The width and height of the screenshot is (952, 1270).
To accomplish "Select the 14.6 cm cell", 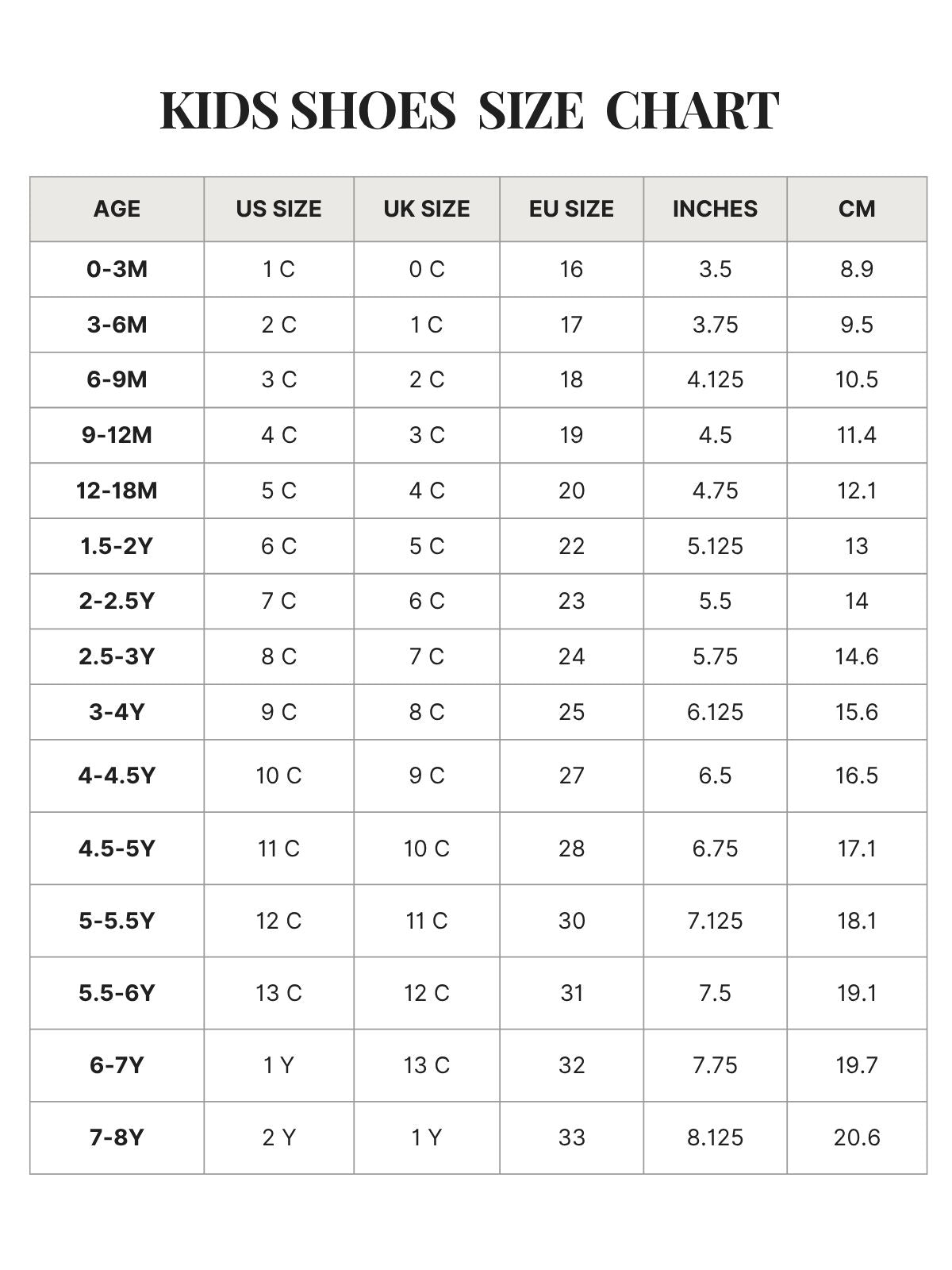I will click(857, 656).
